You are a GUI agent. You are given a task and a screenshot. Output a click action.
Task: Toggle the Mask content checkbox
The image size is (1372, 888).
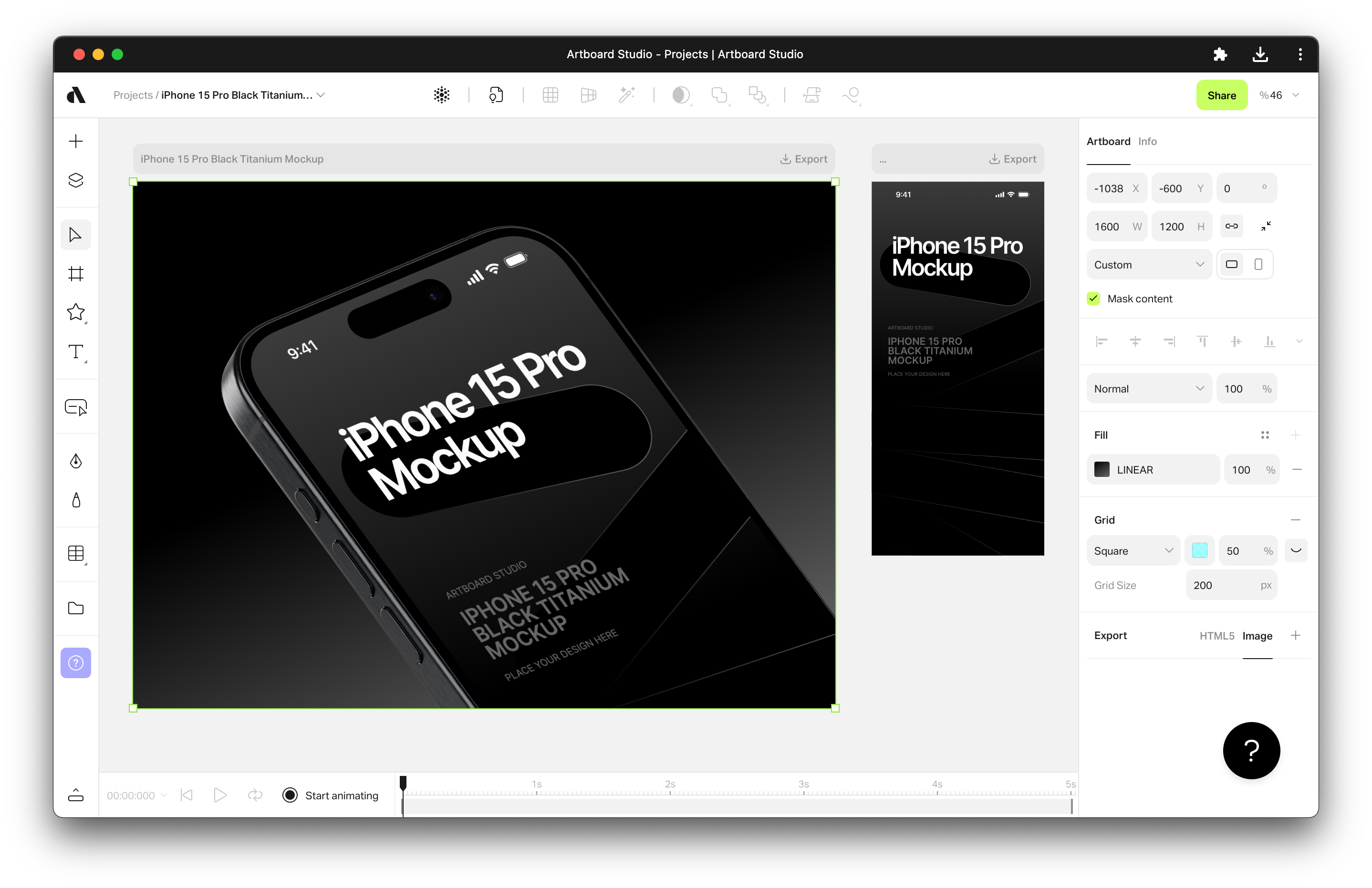1093,299
